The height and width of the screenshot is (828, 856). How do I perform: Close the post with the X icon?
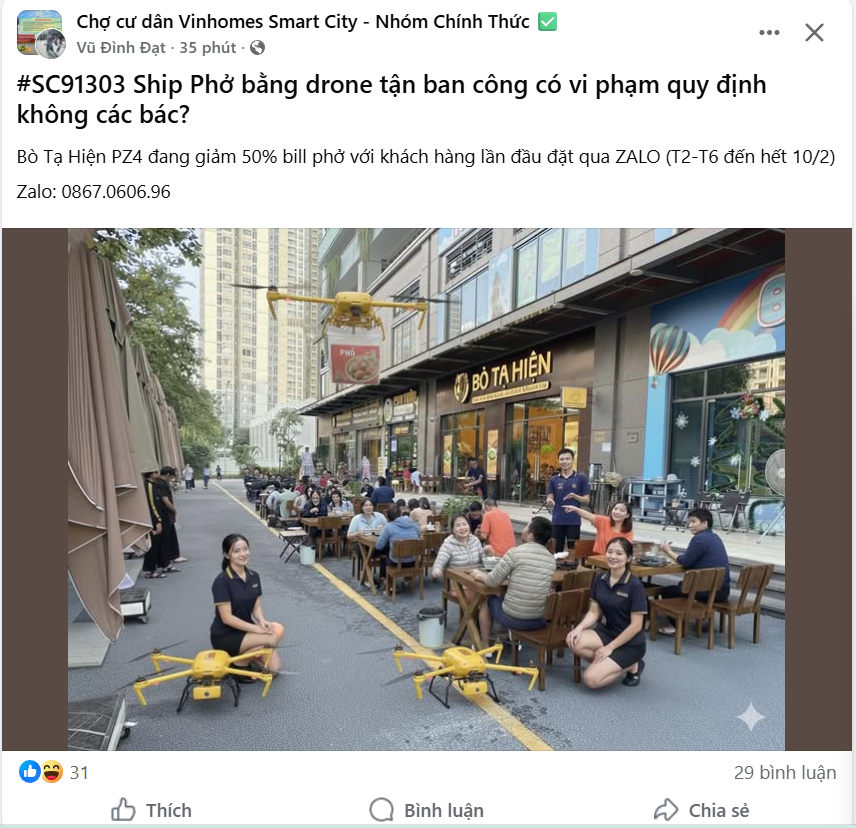click(814, 33)
